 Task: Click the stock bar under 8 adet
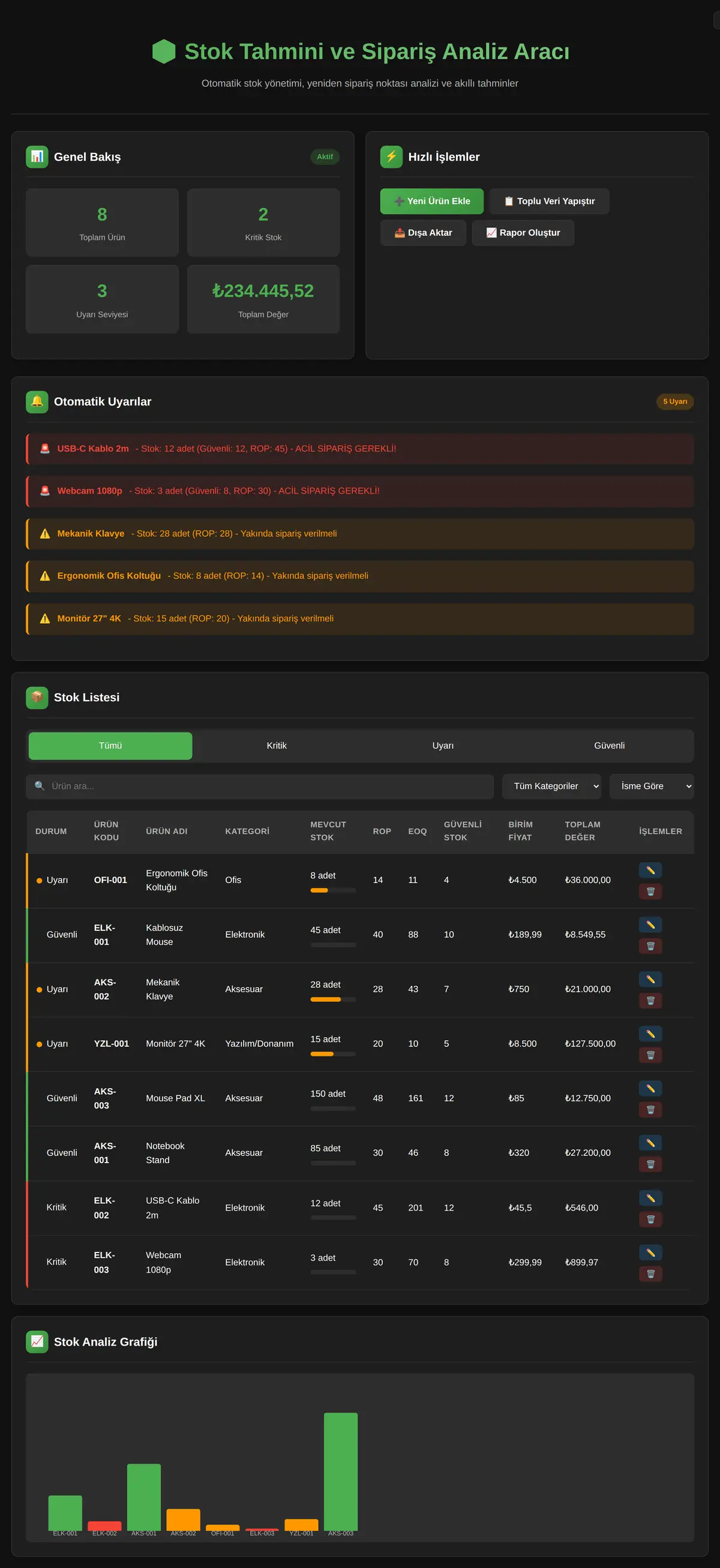tap(333, 890)
